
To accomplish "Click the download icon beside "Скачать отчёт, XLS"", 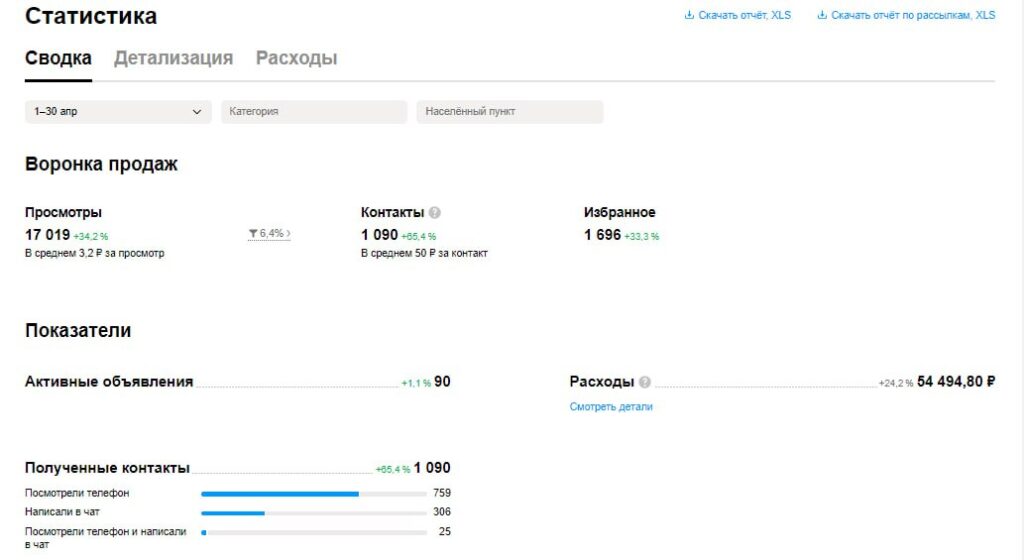I will (x=688, y=15).
